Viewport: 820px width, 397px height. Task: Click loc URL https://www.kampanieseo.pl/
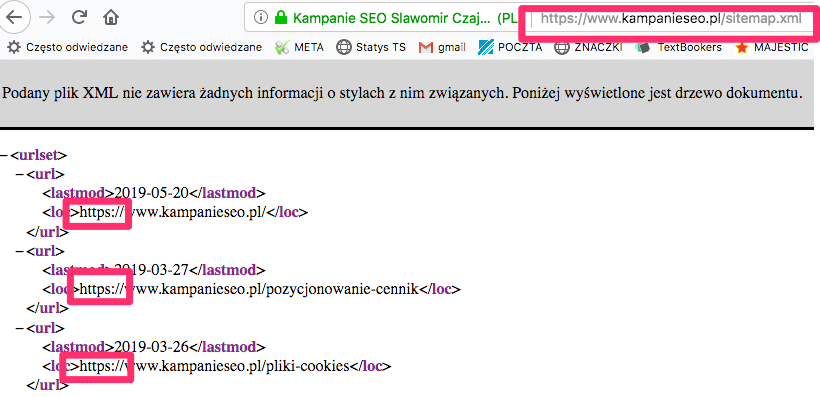174,212
